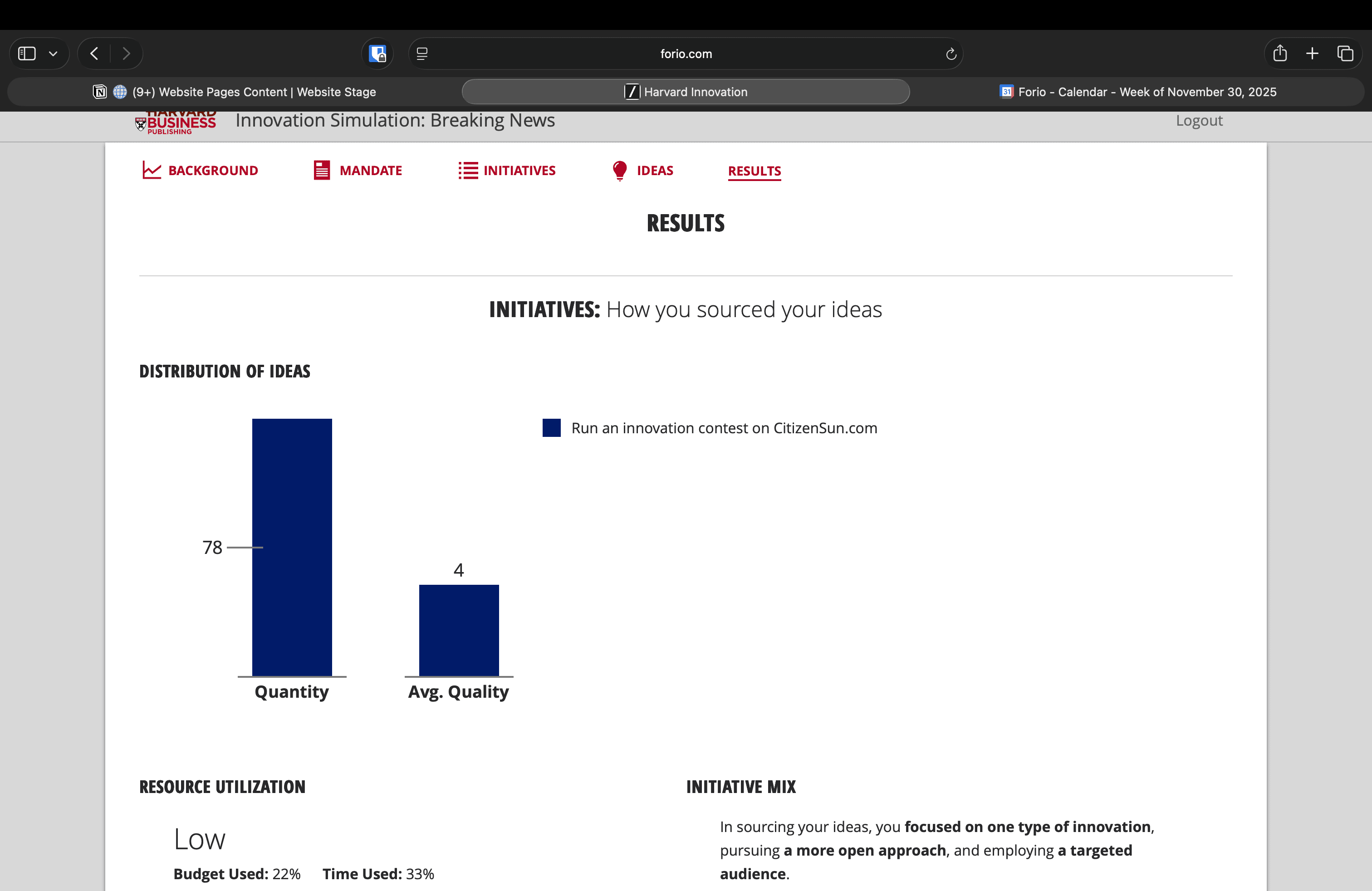Click the Initiatives list icon

point(467,170)
